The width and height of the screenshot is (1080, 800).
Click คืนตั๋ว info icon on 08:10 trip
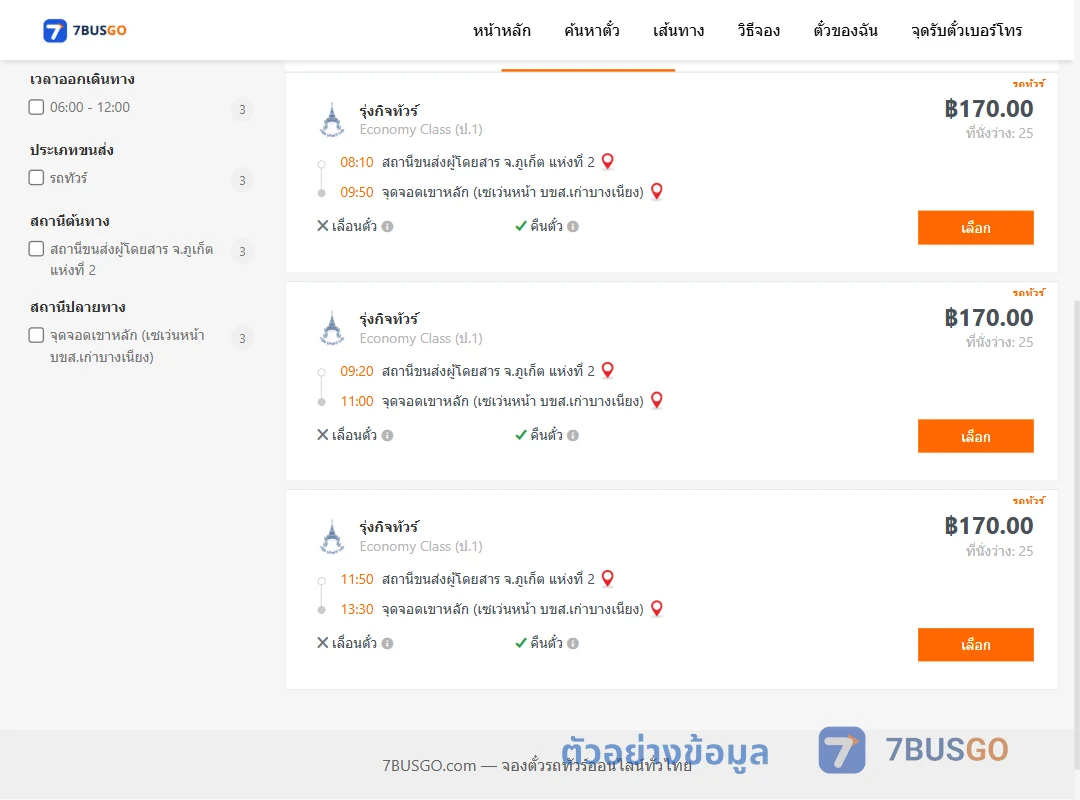click(x=573, y=226)
